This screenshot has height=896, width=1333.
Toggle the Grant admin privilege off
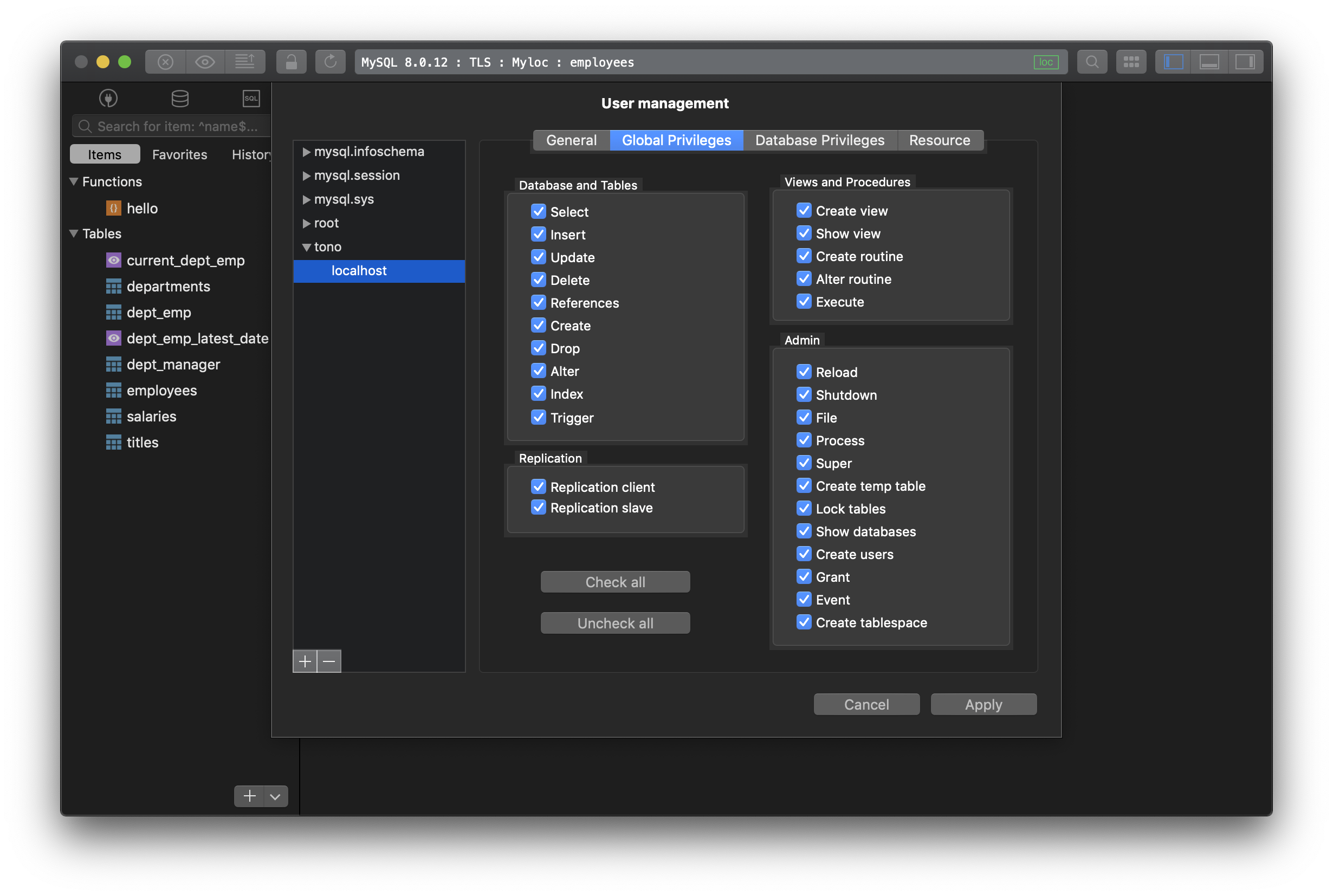click(804, 576)
